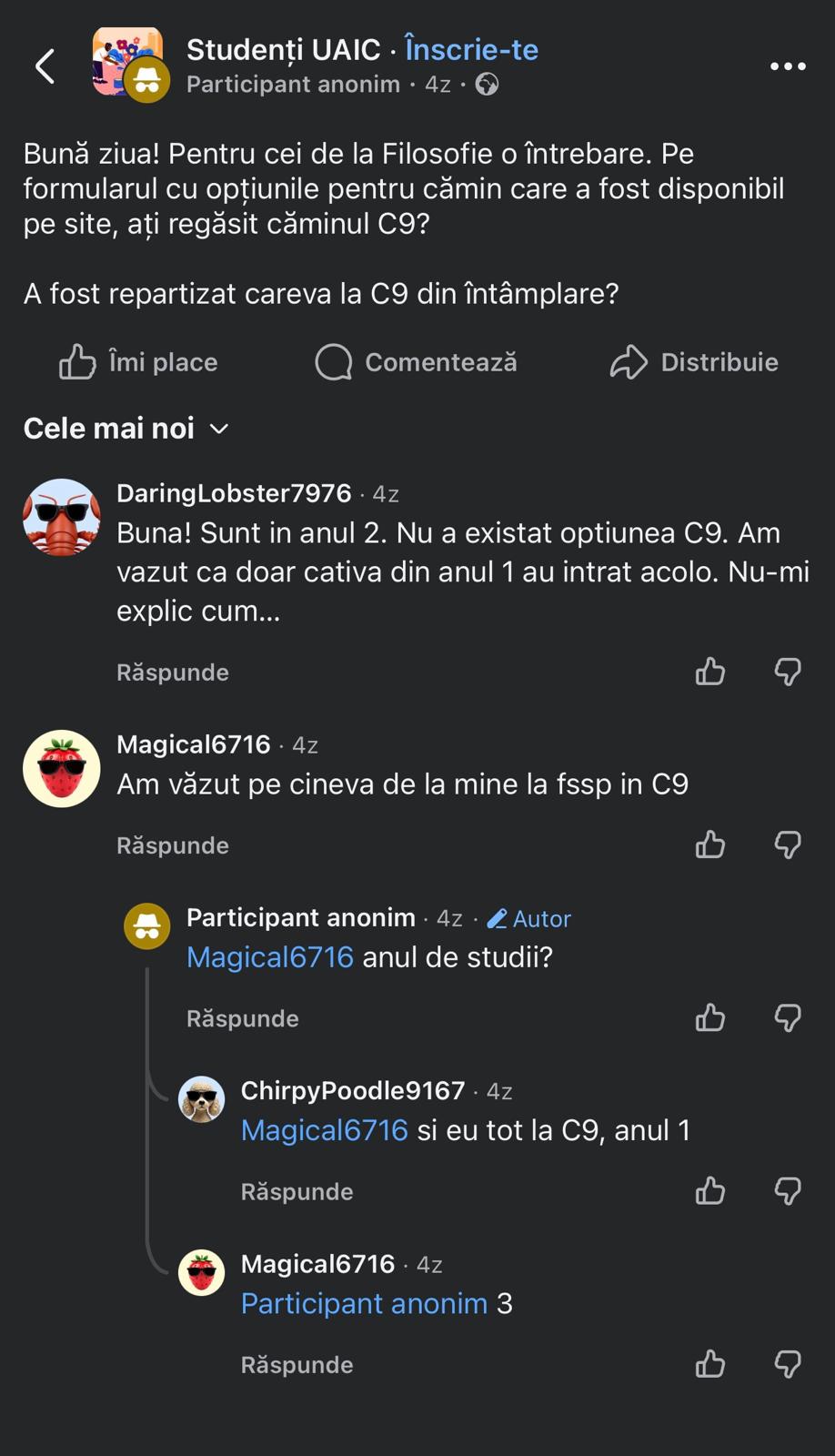
Task: Open the Studenți UAIC group avatar
Action: [x=127, y=62]
